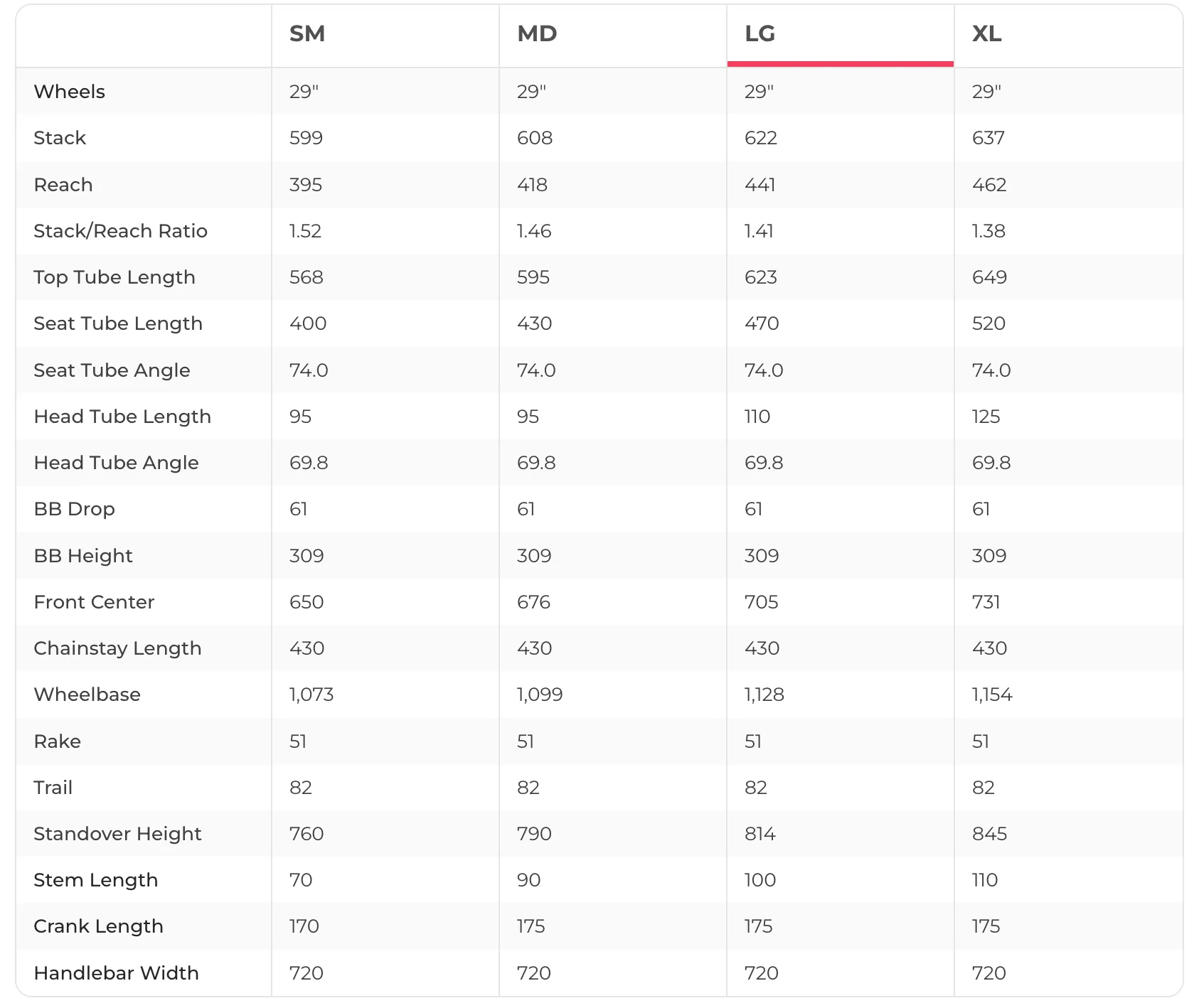Image resolution: width=1199 pixels, height=1008 pixels.
Task: Select the MD size column header
Action: click(537, 33)
